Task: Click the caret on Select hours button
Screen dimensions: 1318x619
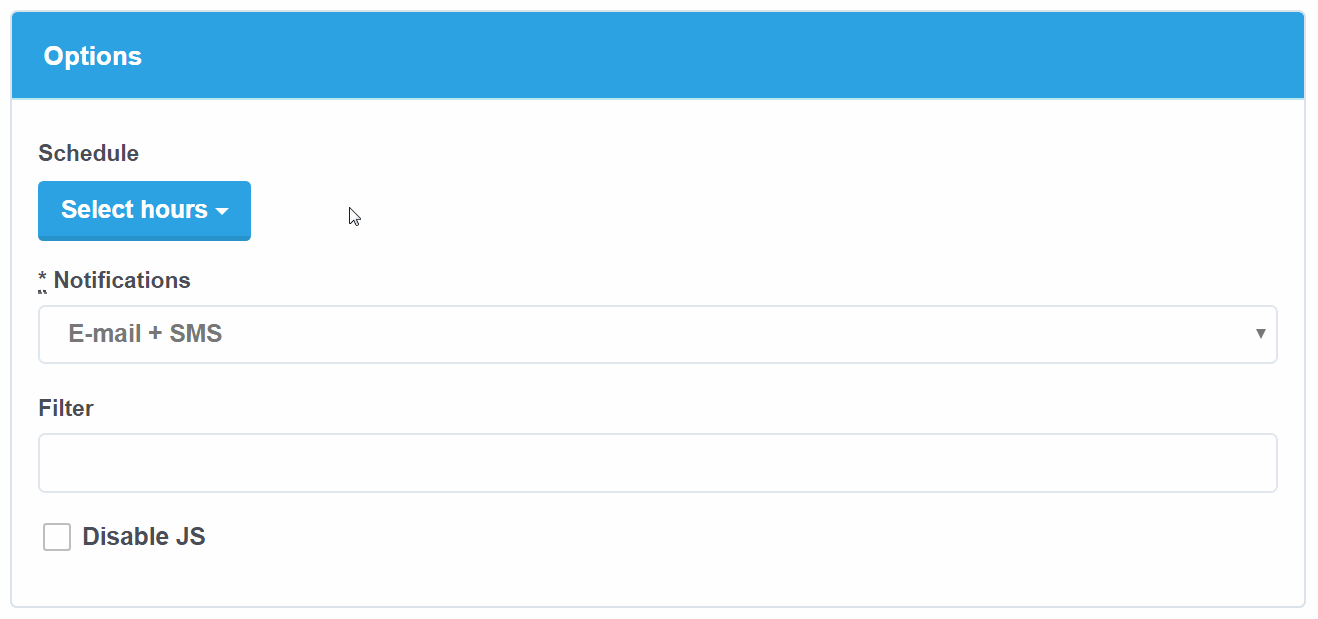Action: pos(223,212)
